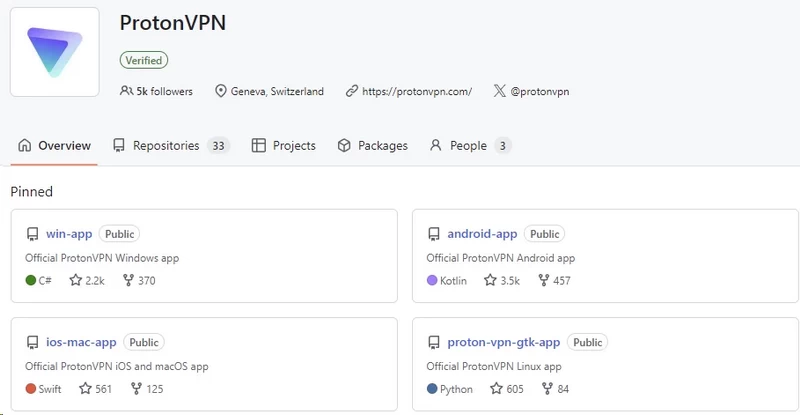This screenshot has width=800, height=415.
Task: Click the Official ProtonVPN Linux app description
Action: point(494,366)
